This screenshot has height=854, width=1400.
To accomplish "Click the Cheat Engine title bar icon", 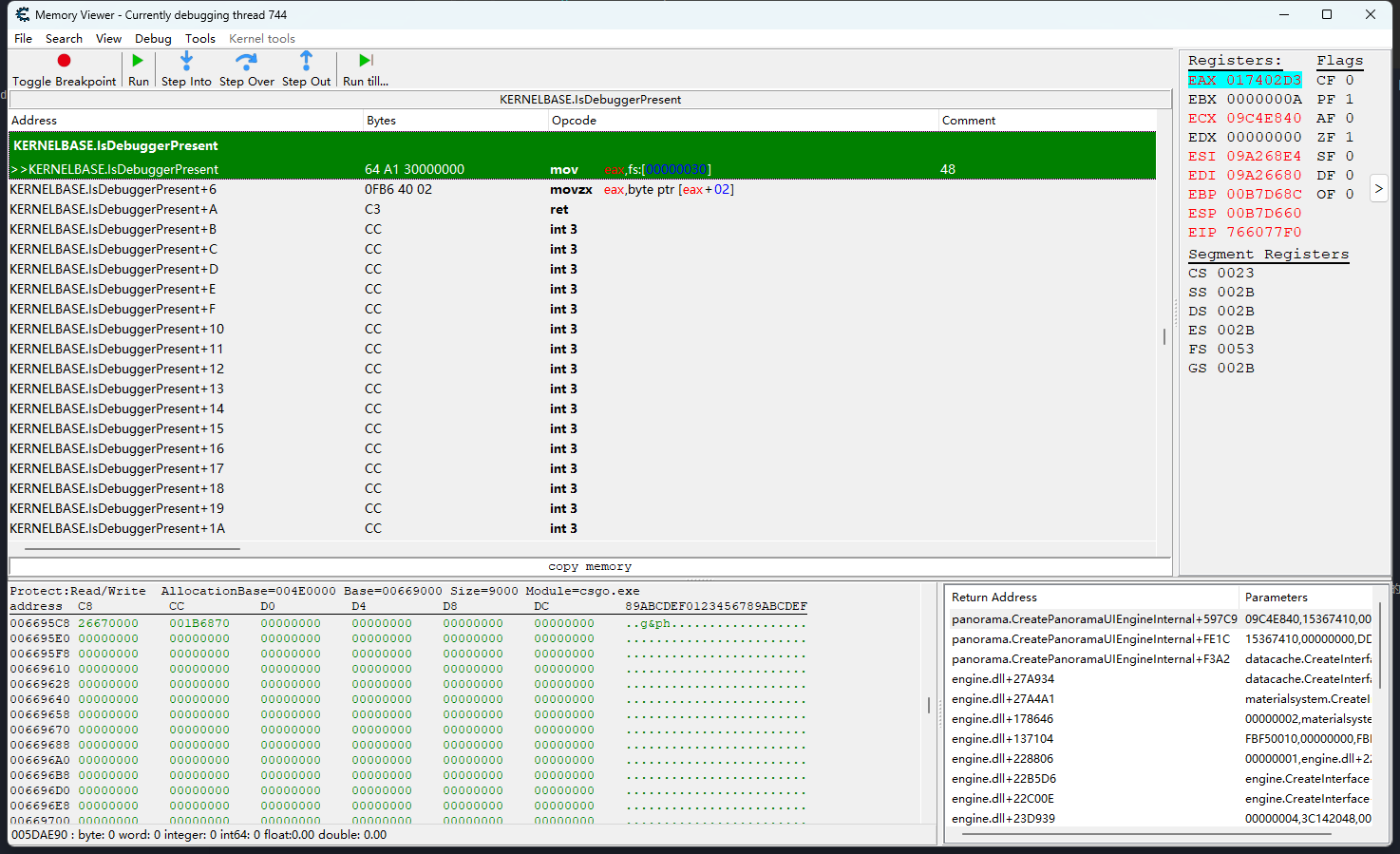I will tap(22, 14).
